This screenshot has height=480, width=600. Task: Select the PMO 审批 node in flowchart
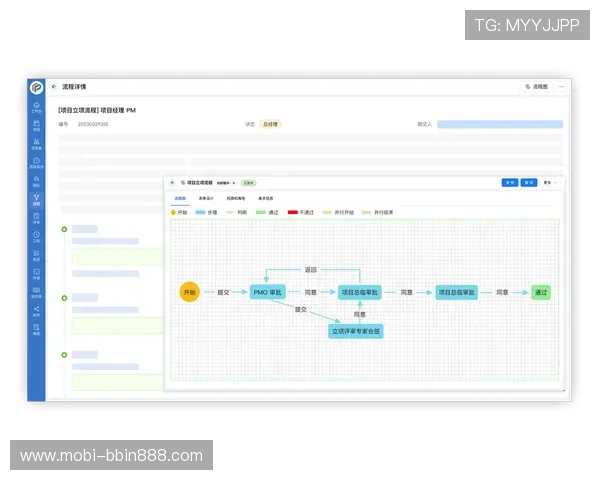[x=267, y=292]
